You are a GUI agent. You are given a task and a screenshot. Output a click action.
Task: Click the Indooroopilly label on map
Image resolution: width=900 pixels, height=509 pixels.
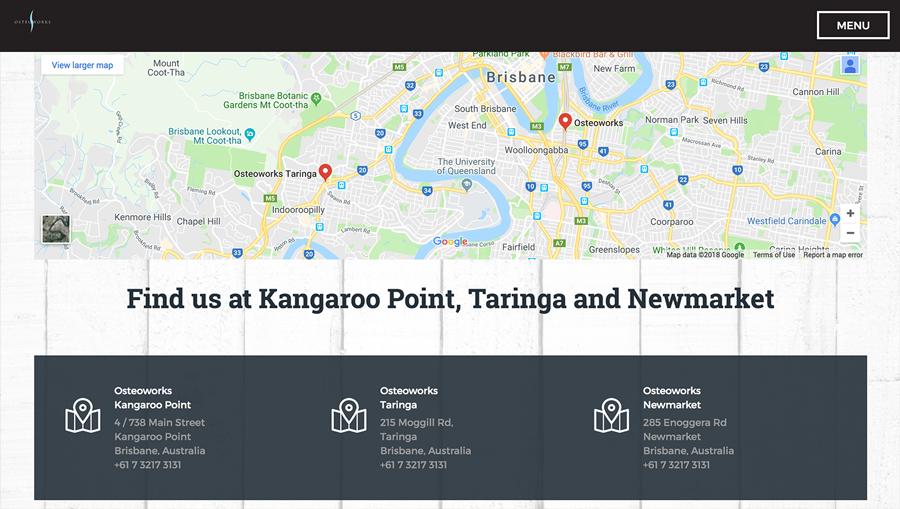tap(298, 209)
